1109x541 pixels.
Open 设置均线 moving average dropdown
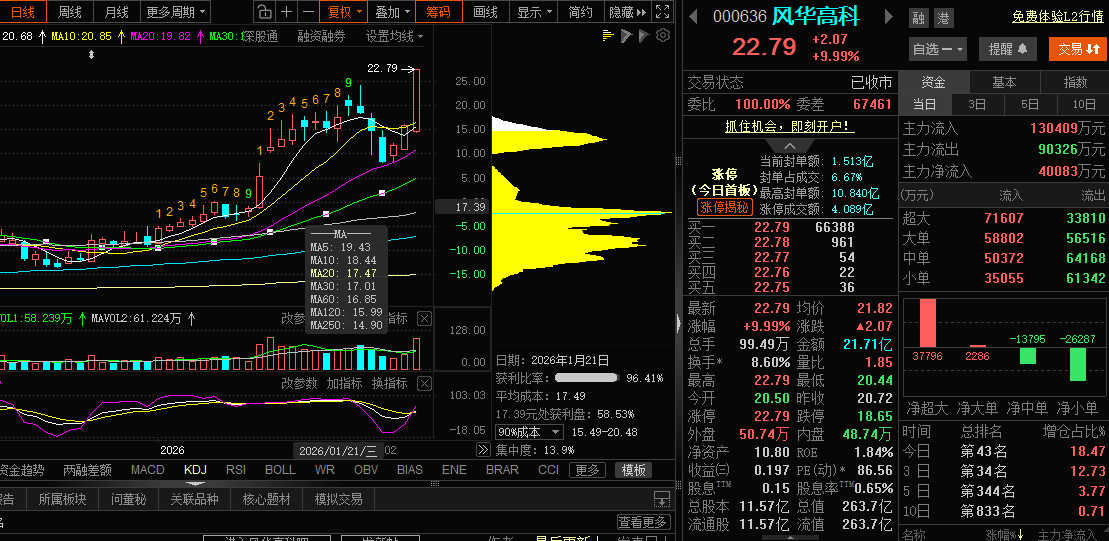coord(395,36)
